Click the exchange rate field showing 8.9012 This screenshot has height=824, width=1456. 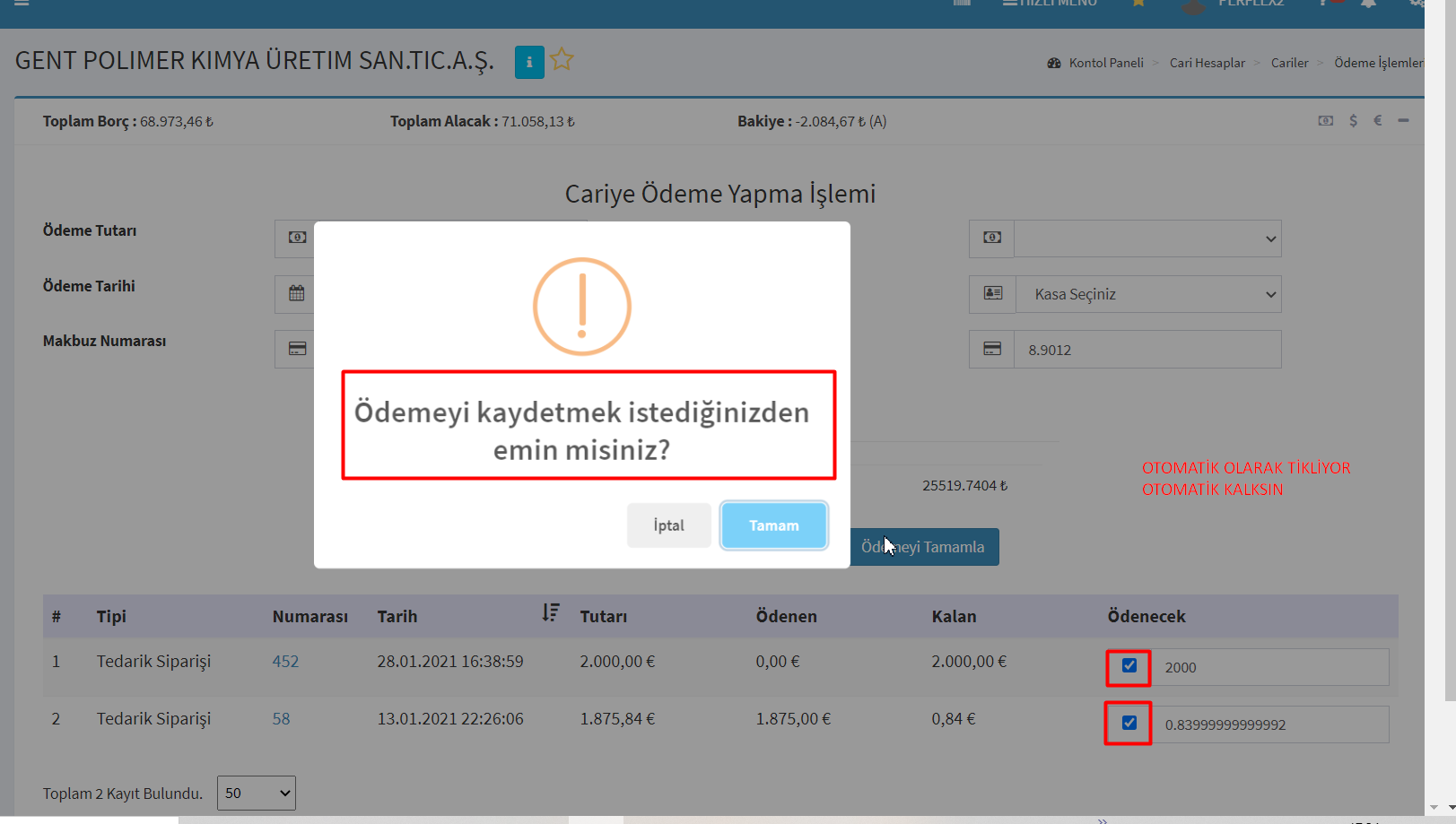pyautogui.click(x=1146, y=350)
